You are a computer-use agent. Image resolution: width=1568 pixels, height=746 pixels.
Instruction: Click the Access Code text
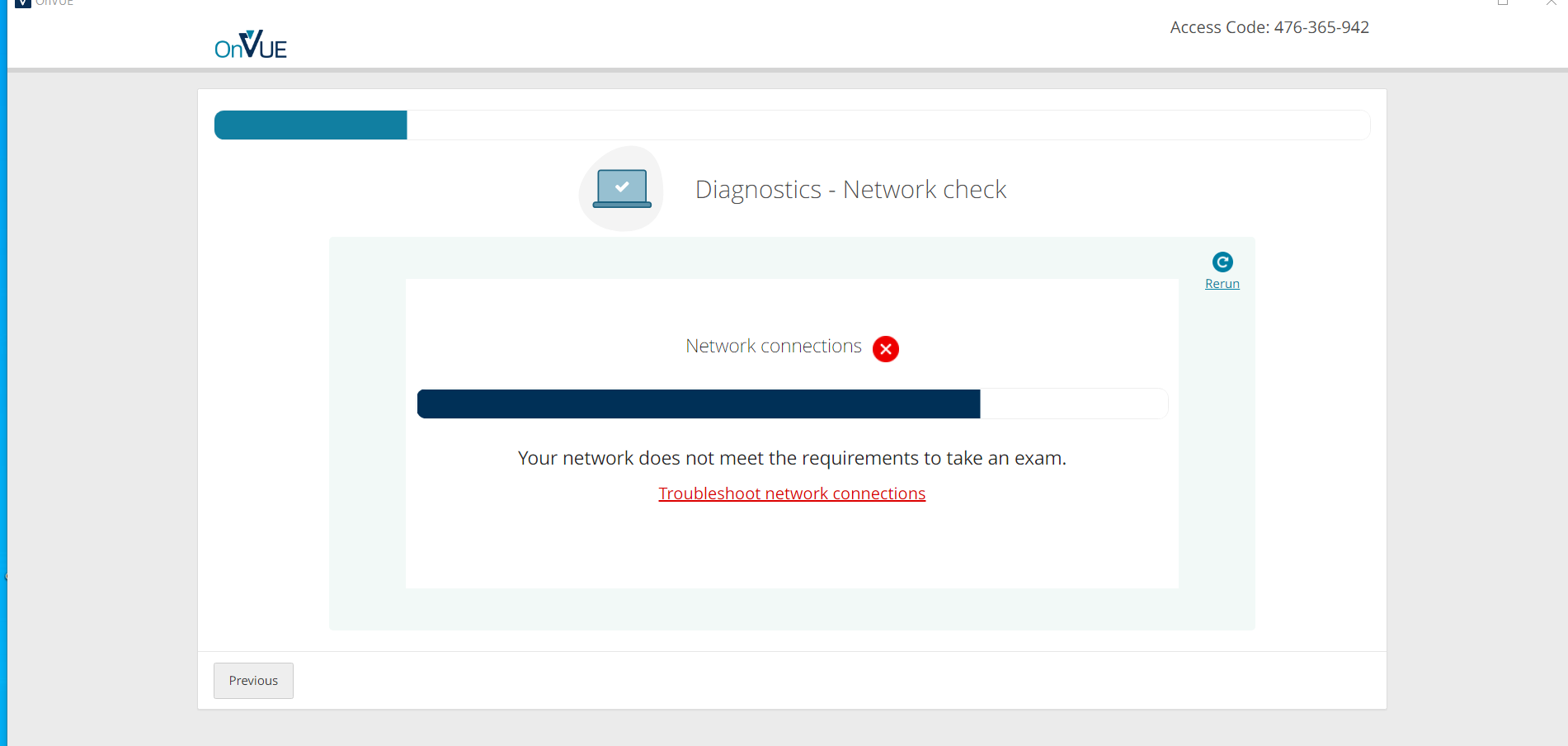(1269, 27)
